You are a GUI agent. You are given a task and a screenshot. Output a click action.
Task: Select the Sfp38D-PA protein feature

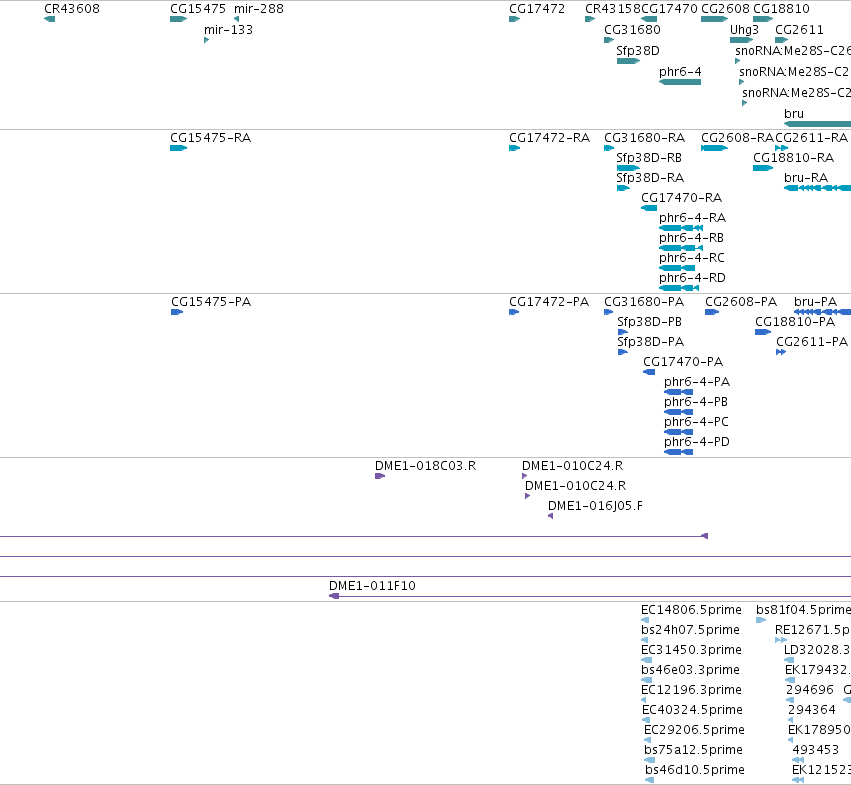tap(650, 342)
